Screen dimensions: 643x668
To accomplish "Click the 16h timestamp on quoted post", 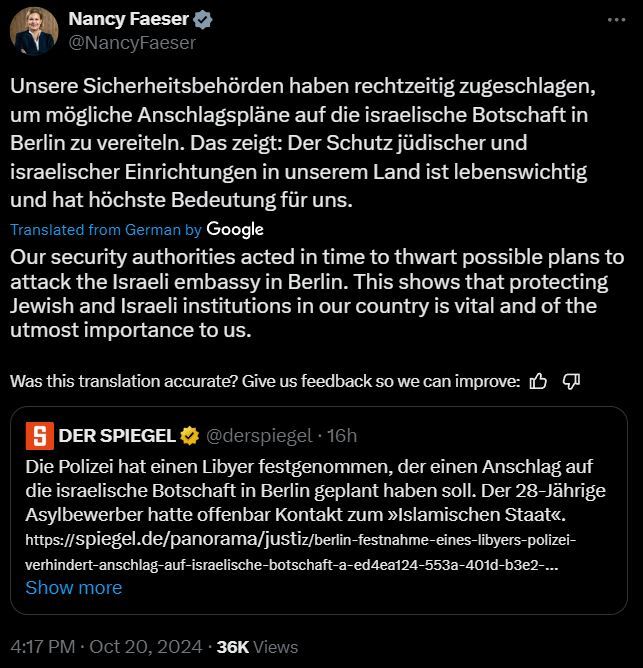I will point(342,436).
